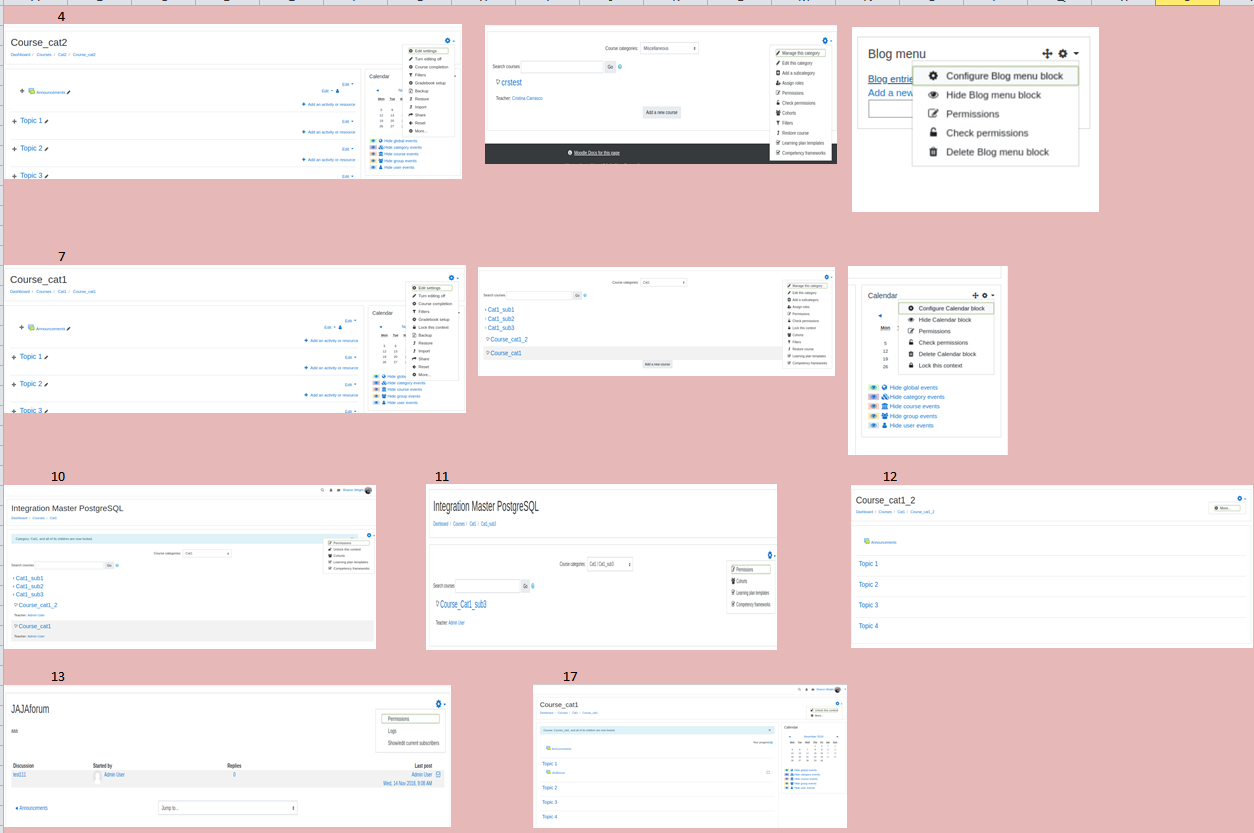
Task: Open Topic 3 in Course_cat1_2 screenshot
Action: [x=868, y=605]
